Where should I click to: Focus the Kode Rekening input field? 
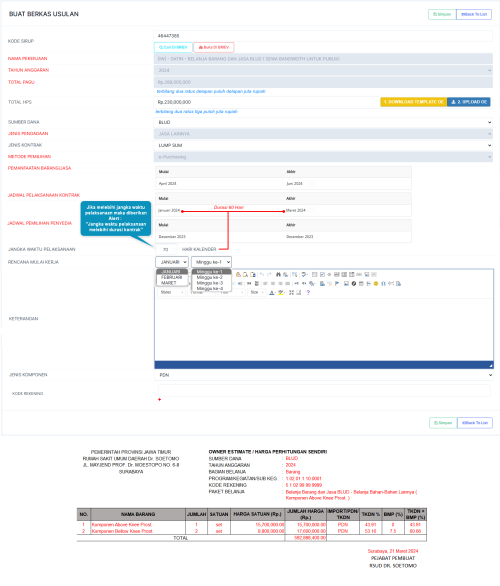[x=324, y=391]
